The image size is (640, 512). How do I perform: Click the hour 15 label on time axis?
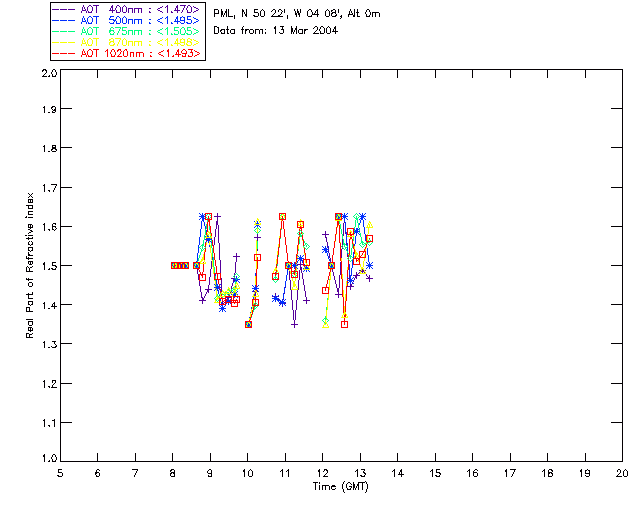pyautogui.click(x=435, y=473)
